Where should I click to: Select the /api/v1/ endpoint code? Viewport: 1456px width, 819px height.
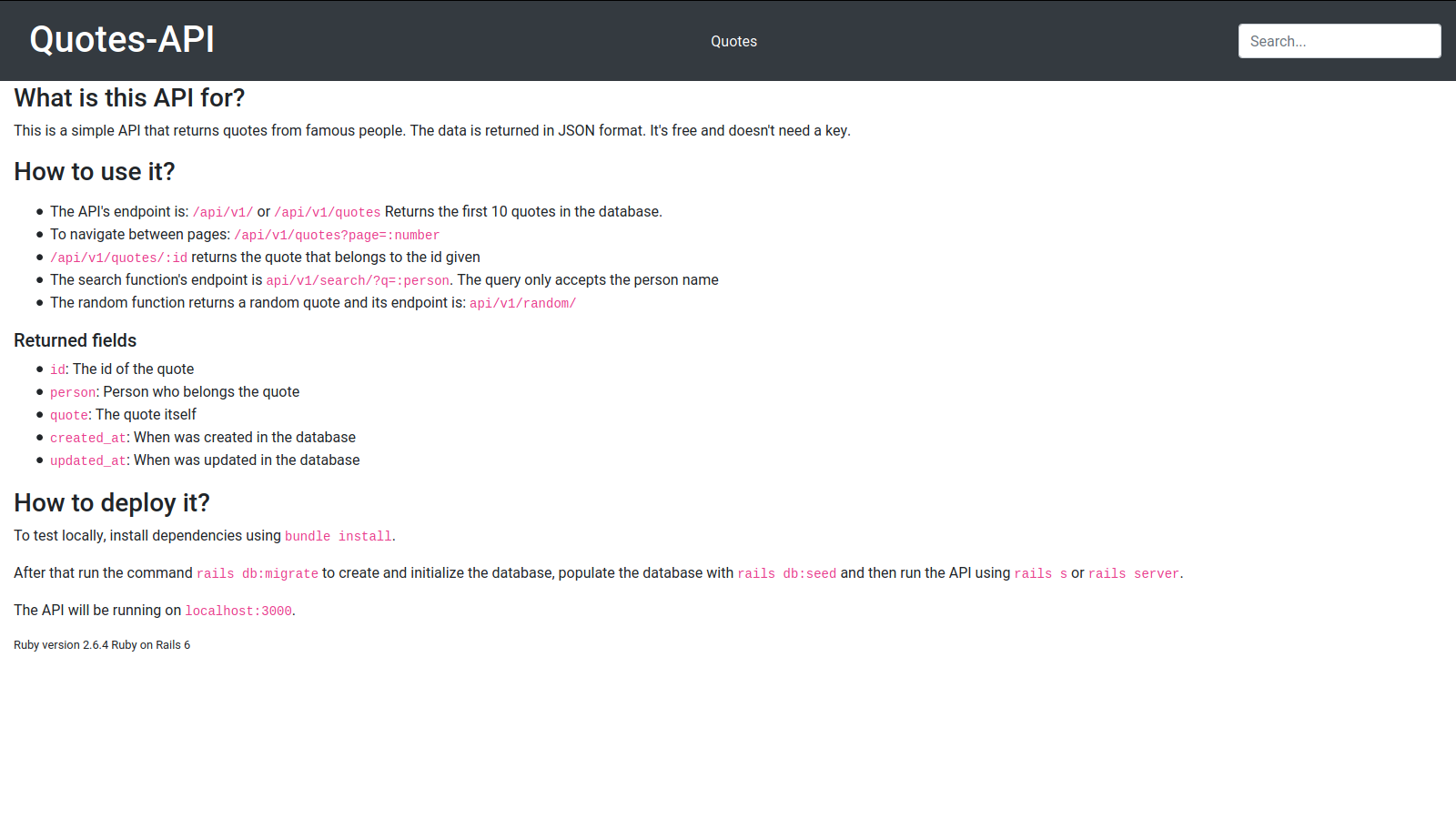pos(223,212)
